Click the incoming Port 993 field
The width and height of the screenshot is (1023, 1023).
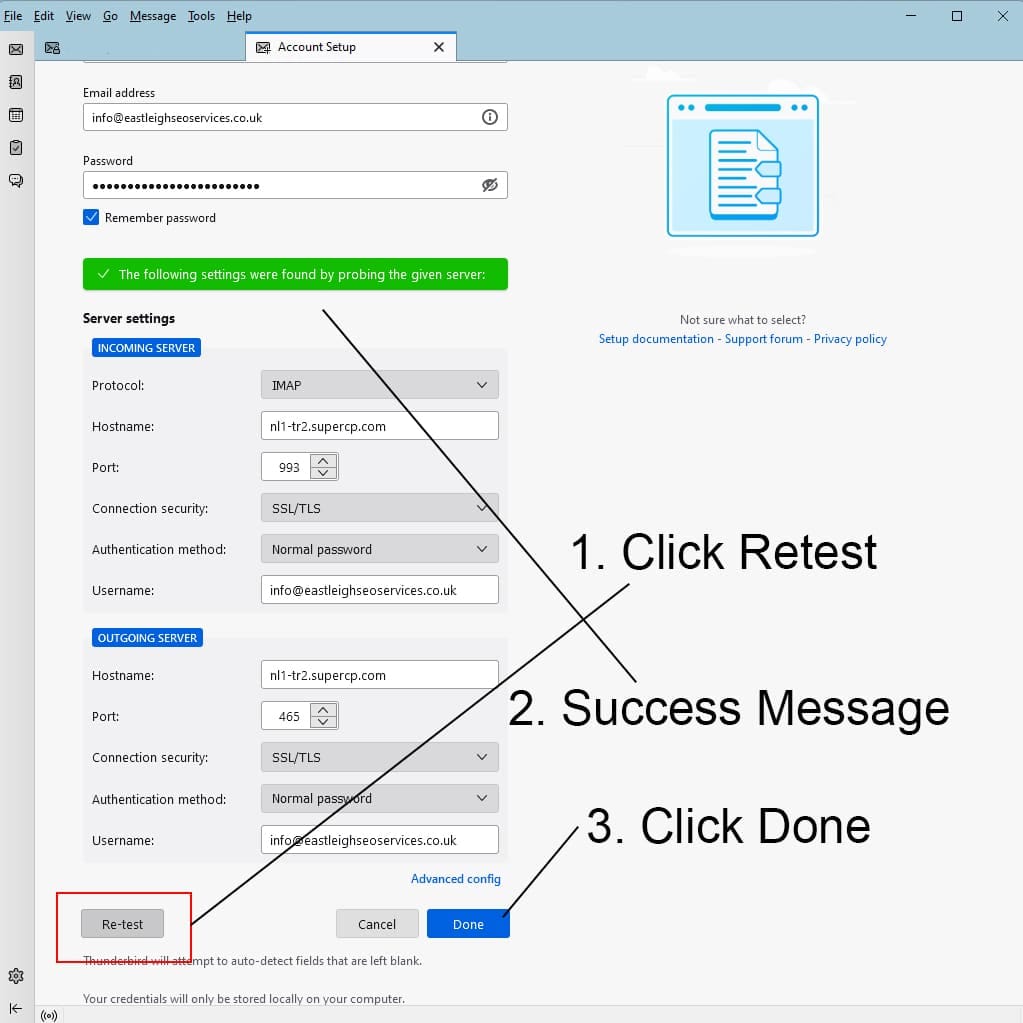point(286,466)
